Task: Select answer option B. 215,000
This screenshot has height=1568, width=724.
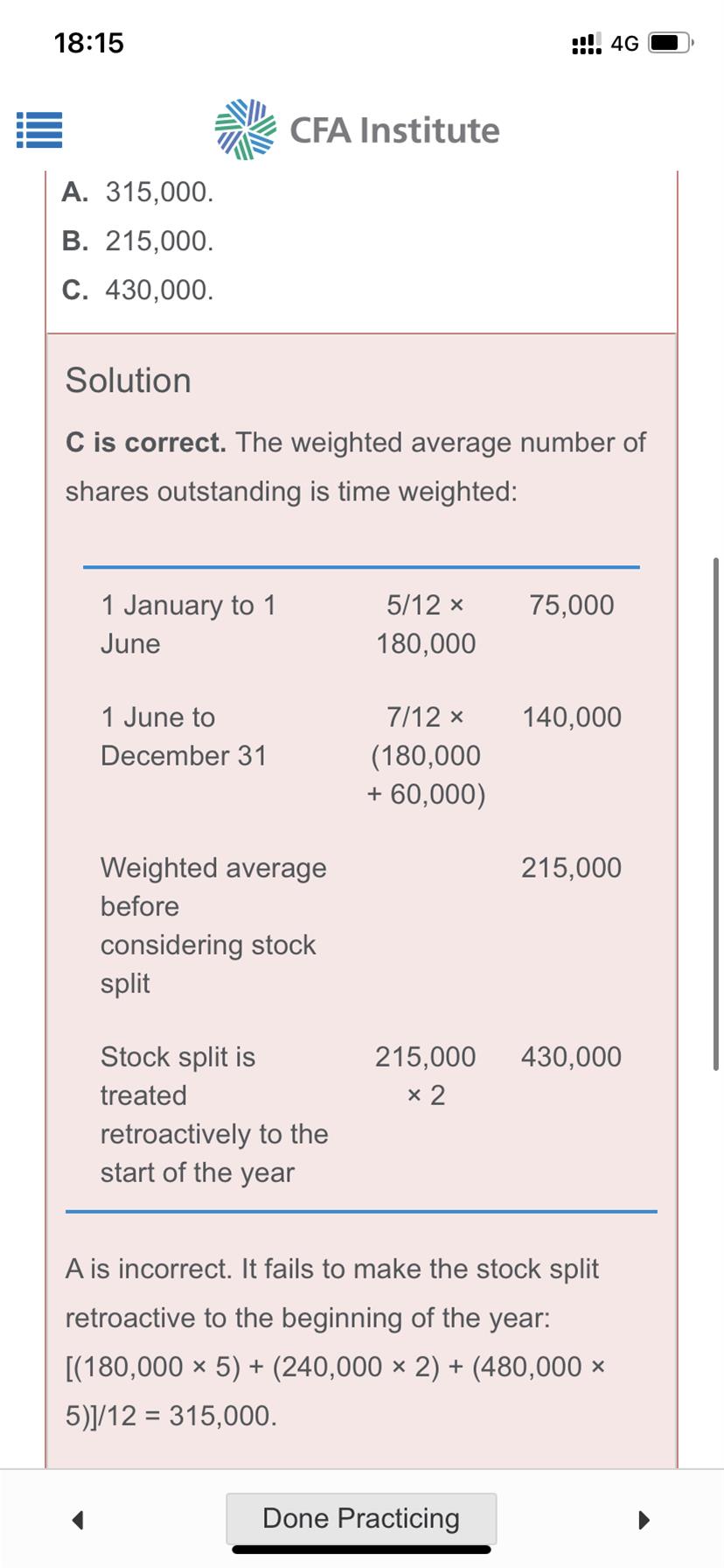Action: coord(138,241)
